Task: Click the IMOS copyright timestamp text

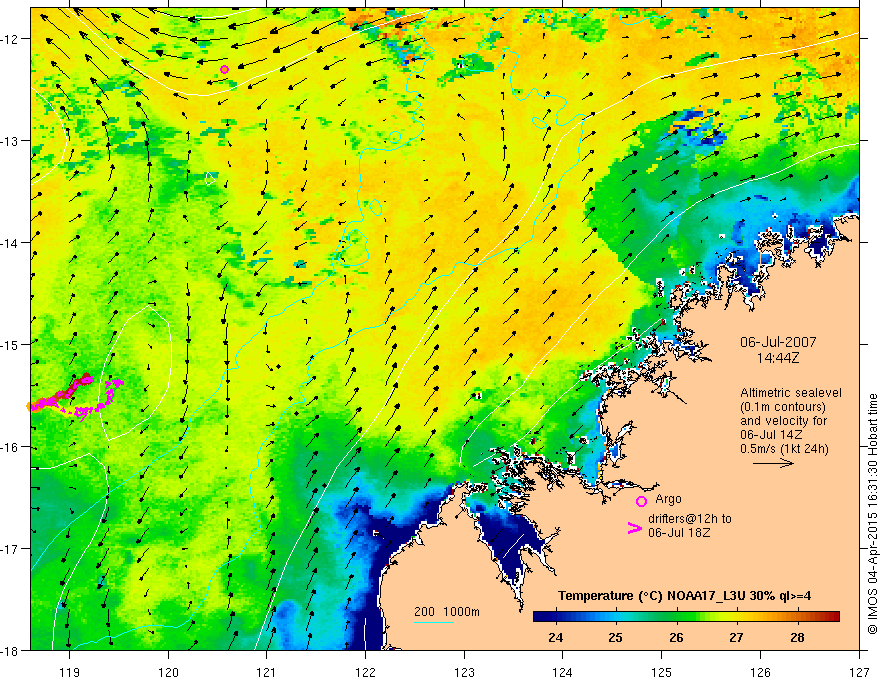Action: coord(872,514)
